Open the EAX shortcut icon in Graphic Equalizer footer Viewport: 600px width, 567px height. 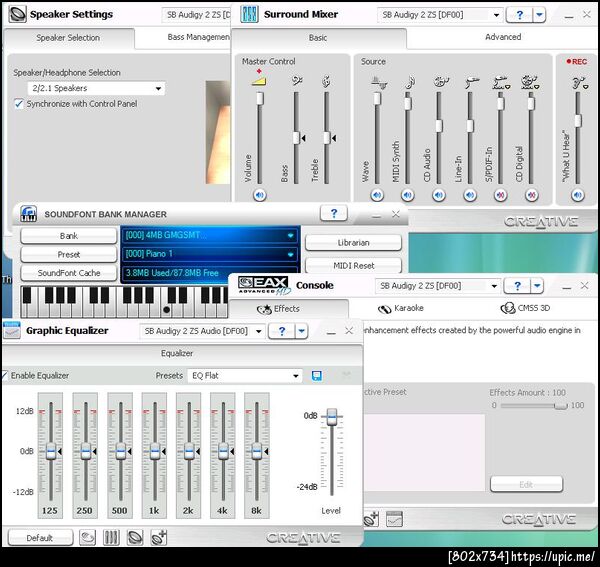tap(135, 538)
